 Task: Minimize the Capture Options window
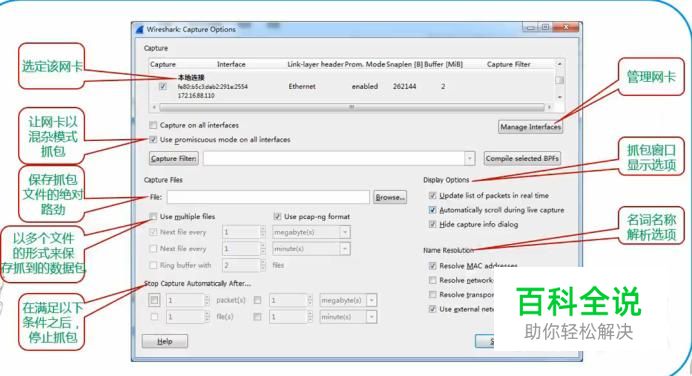[x=530, y=28]
